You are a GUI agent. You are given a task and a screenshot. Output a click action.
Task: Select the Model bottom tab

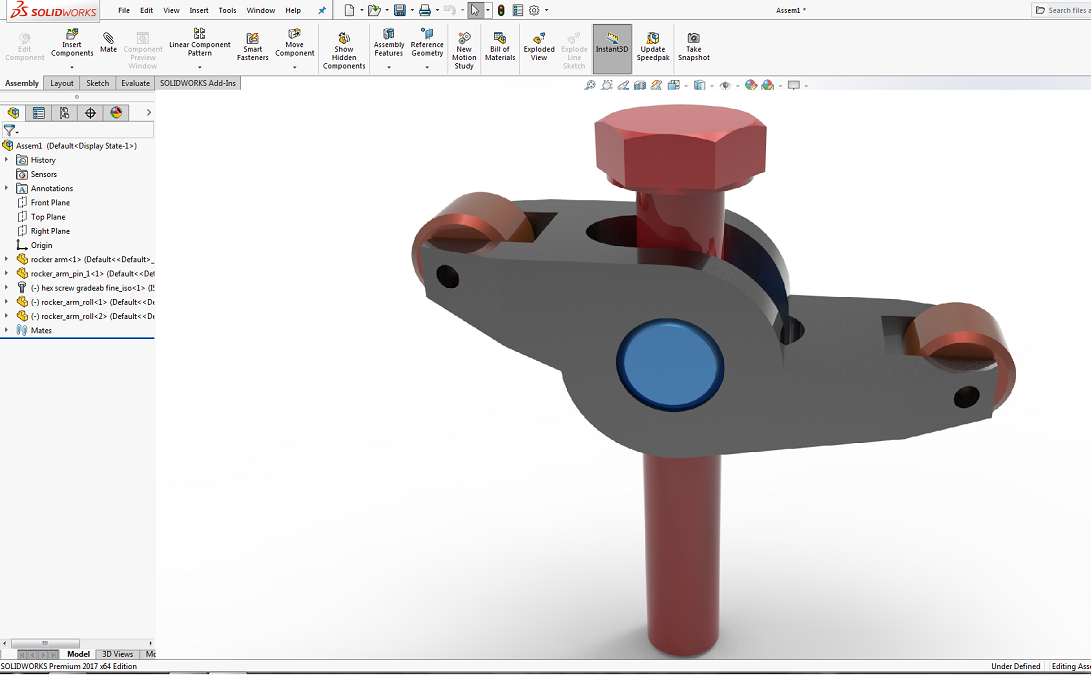[x=78, y=654]
